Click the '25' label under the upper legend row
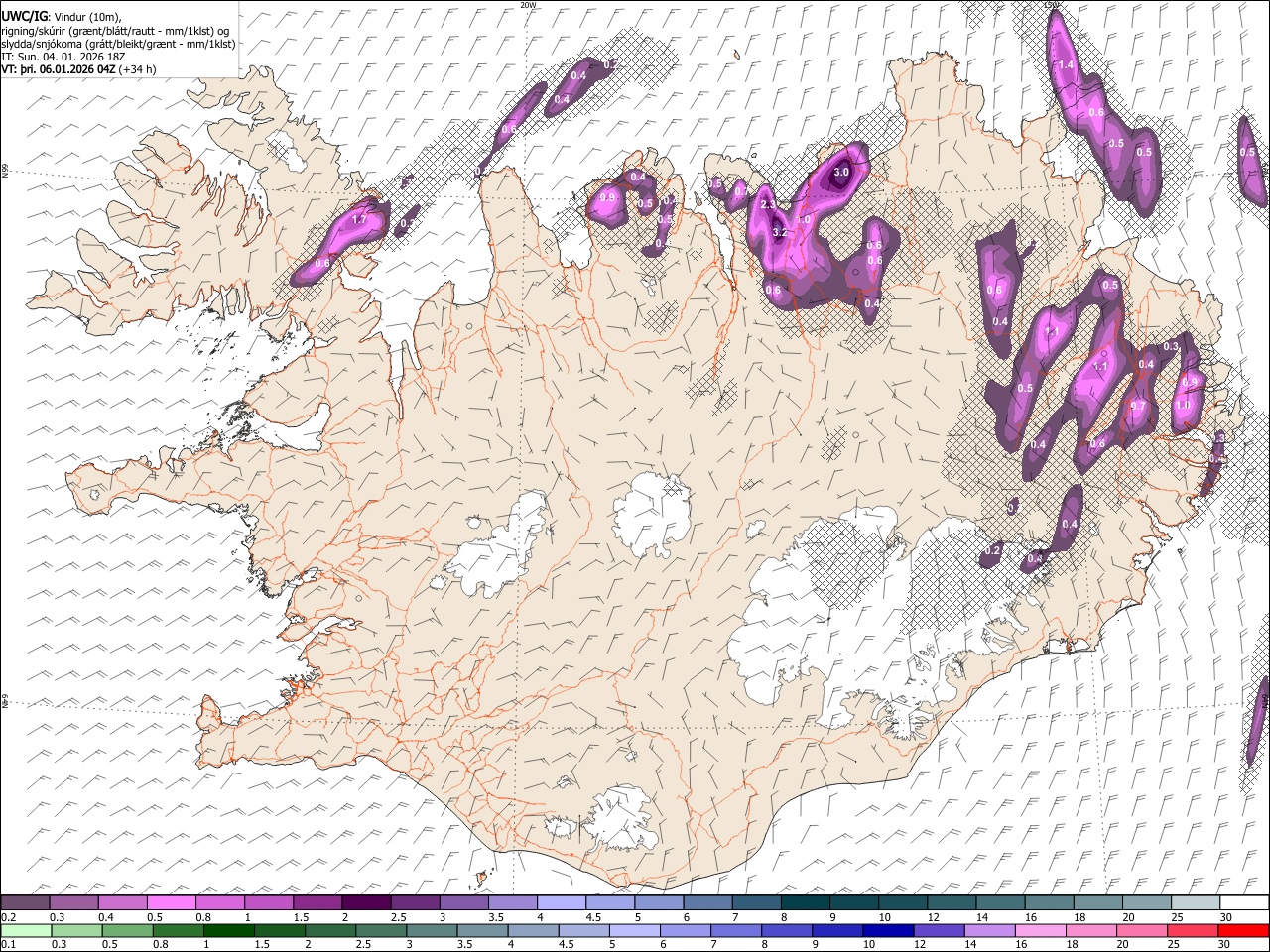Image resolution: width=1270 pixels, height=952 pixels. pyautogui.click(x=1178, y=917)
